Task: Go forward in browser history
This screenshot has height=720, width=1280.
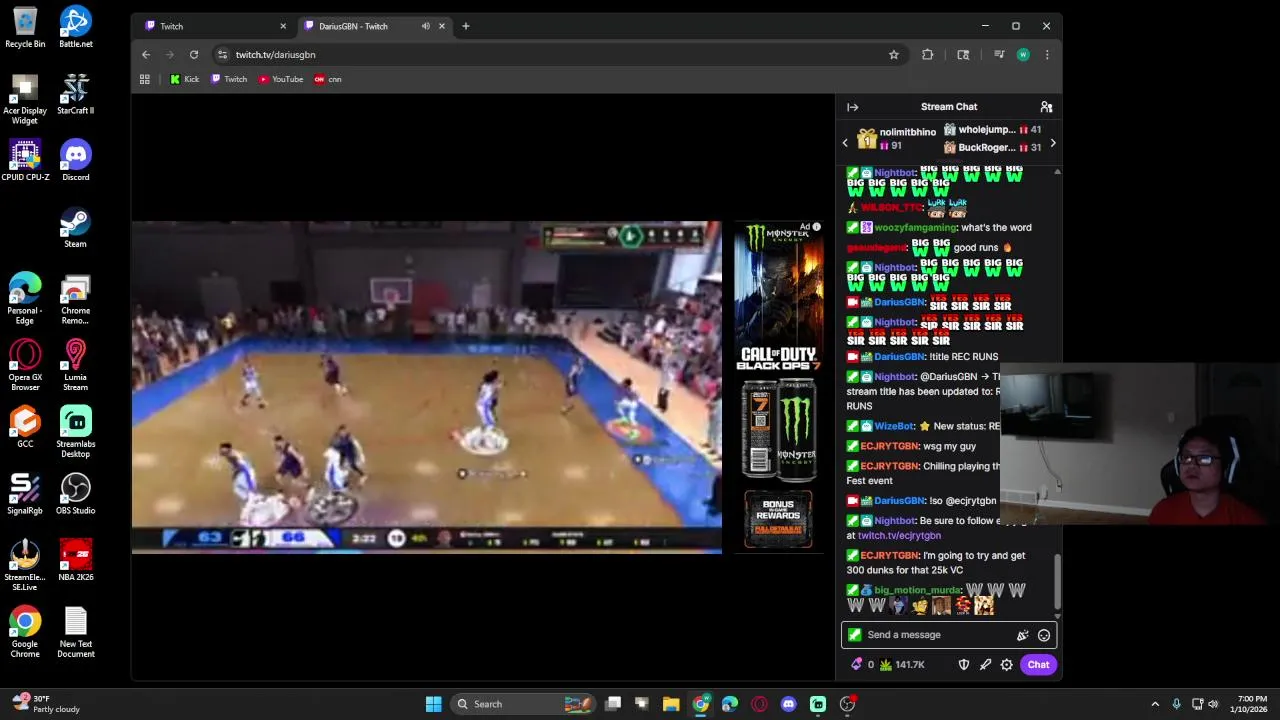Action: [x=170, y=55]
